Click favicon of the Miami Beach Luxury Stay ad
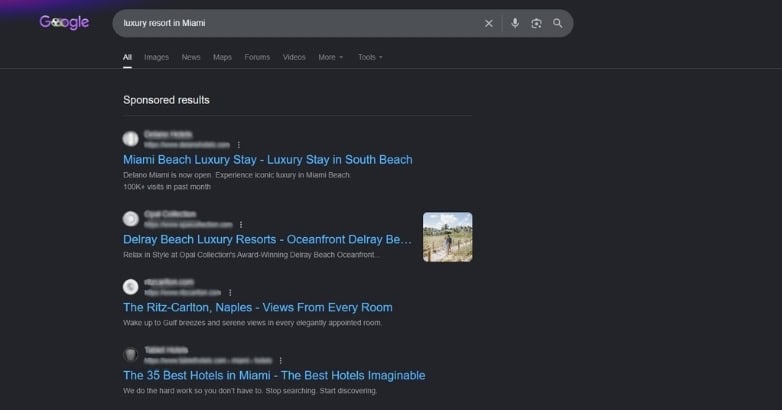This screenshot has height=410, width=782. point(131,139)
